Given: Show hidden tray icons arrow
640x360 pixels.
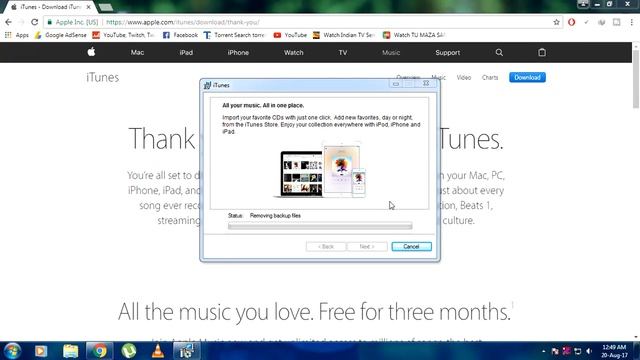Looking at the screenshot, I should click(544, 351).
